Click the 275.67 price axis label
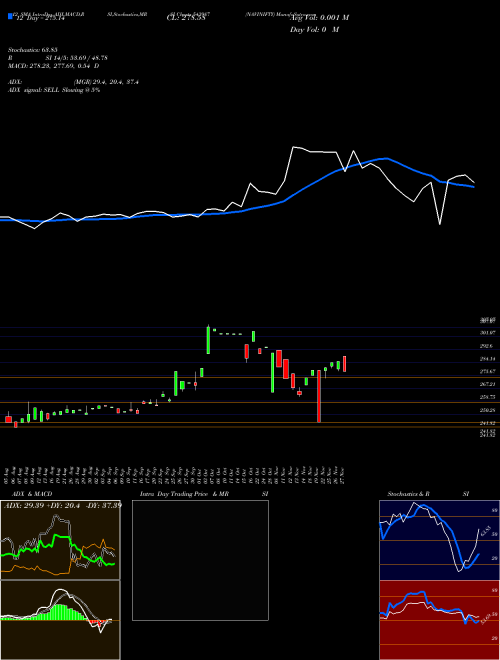500x660 pixels. point(488,371)
